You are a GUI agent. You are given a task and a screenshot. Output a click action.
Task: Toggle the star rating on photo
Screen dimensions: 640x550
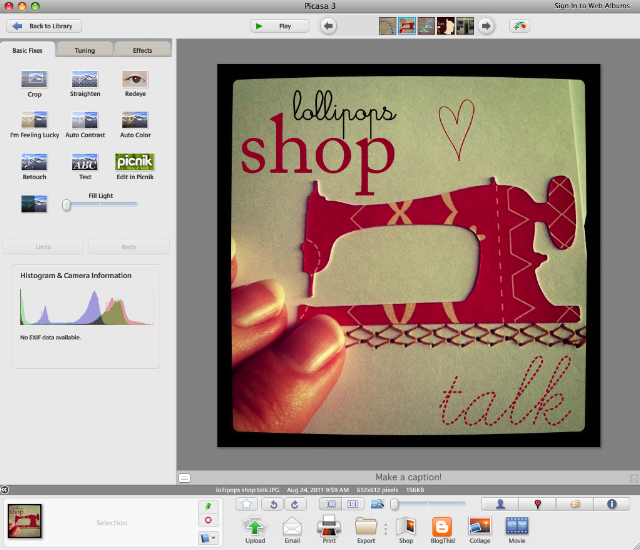[247, 504]
